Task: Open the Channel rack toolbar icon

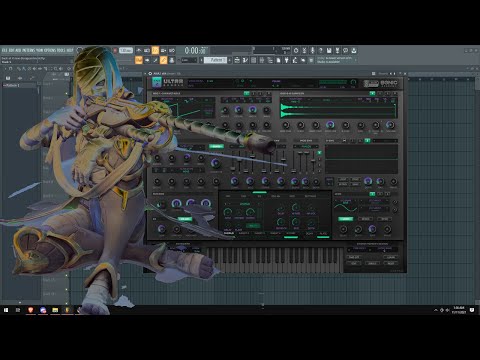Action: (253, 60)
